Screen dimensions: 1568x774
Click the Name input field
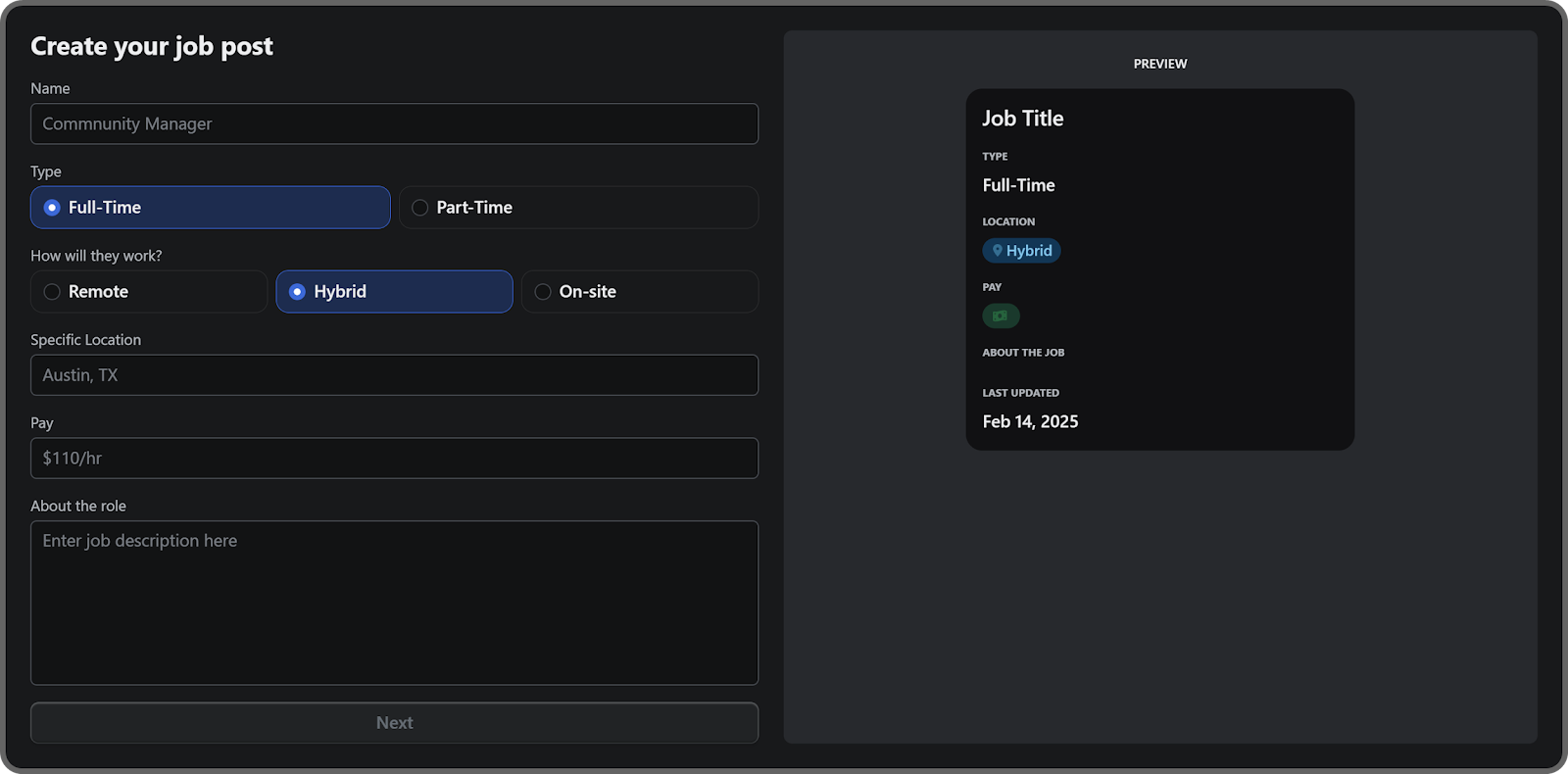[394, 124]
